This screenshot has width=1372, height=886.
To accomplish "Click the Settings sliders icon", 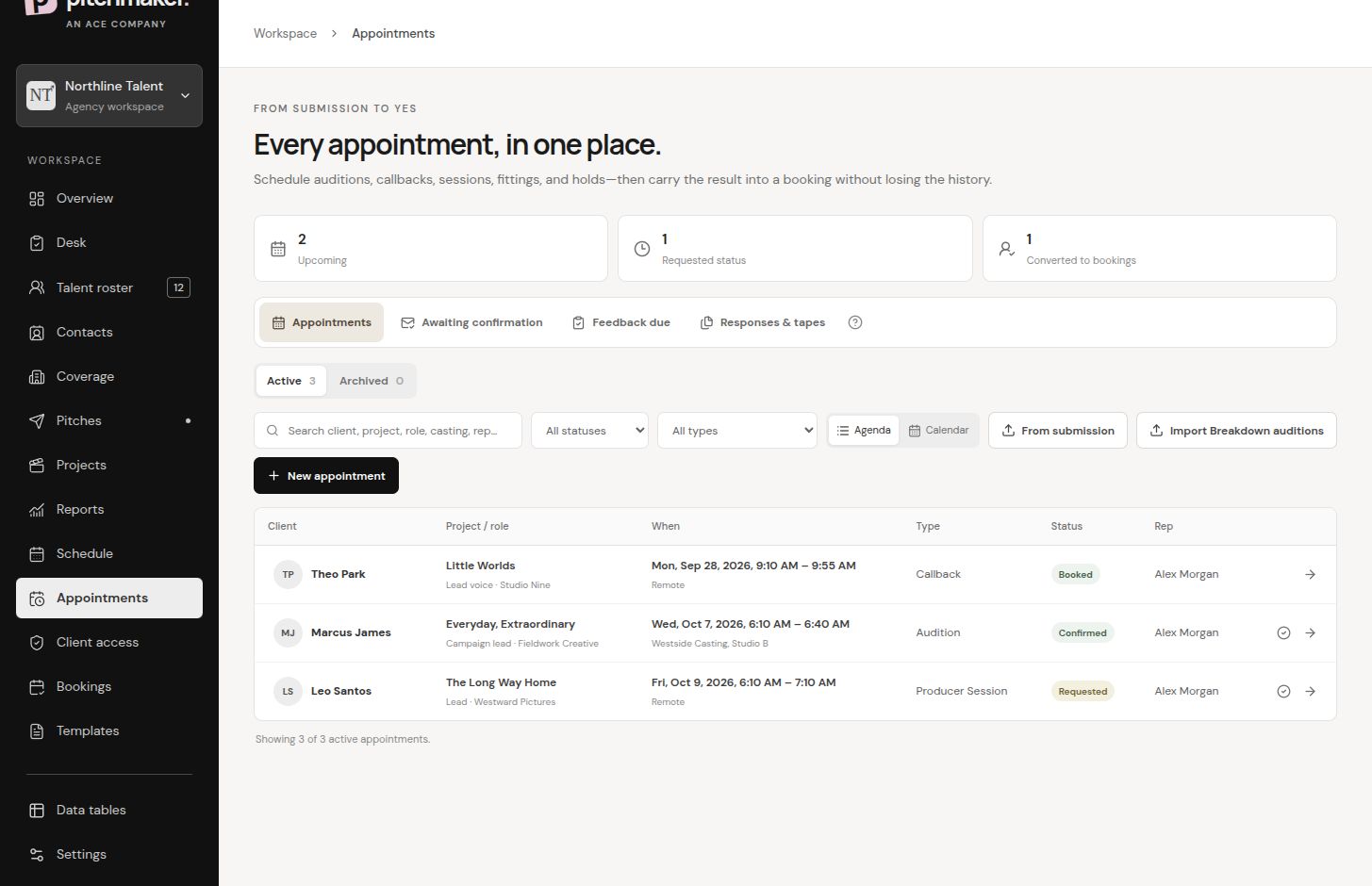I will coord(37,854).
